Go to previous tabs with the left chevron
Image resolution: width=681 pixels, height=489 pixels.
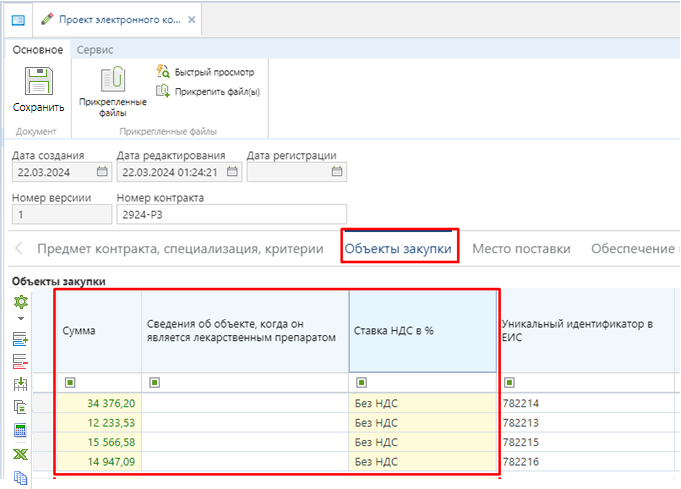[x=19, y=249]
